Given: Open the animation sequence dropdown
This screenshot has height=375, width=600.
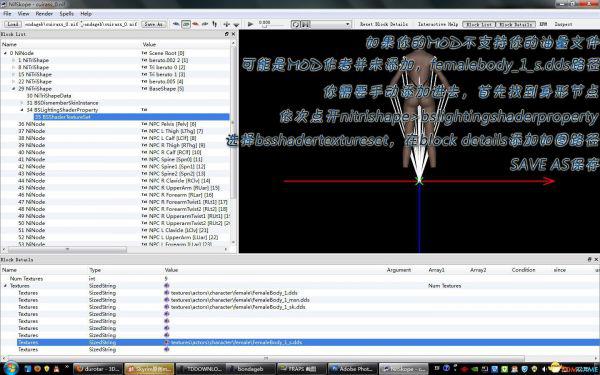Looking at the screenshot, I should tap(331, 24).
